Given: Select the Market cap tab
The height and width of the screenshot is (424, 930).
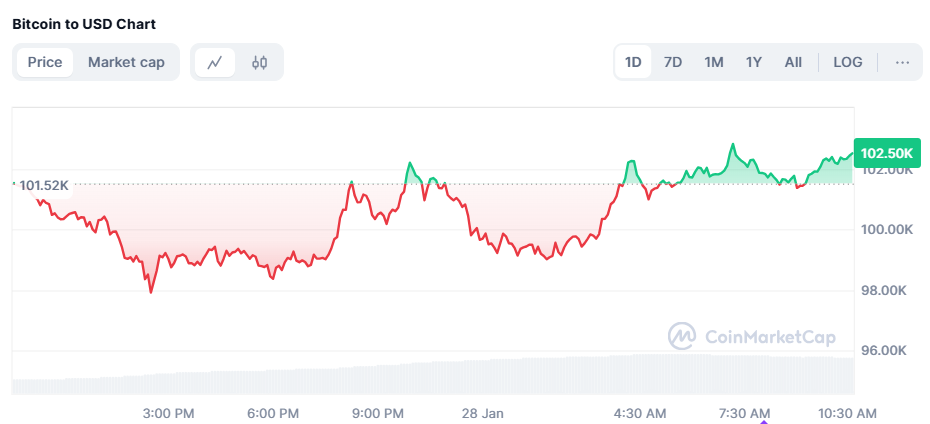Looking at the screenshot, I should pos(126,62).
